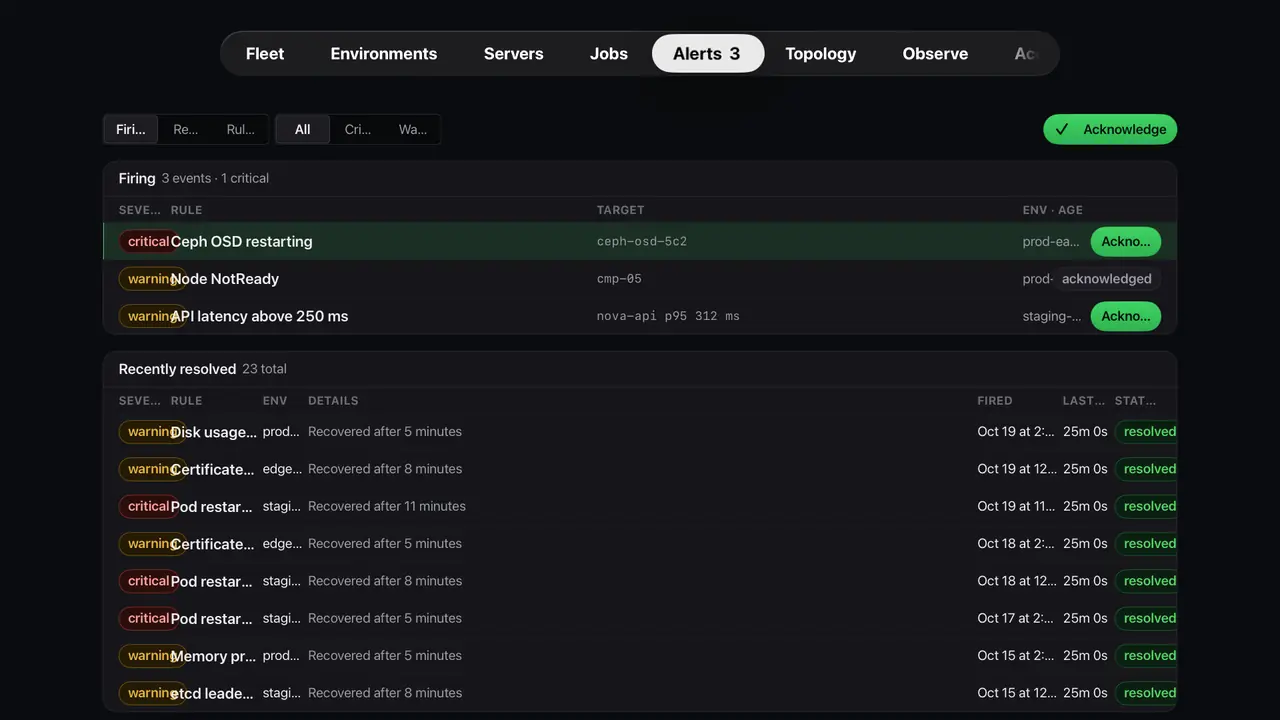Click the FIRED column header
The height and width of the screenshot is (720, 1280).
click(x=995, y=401)
